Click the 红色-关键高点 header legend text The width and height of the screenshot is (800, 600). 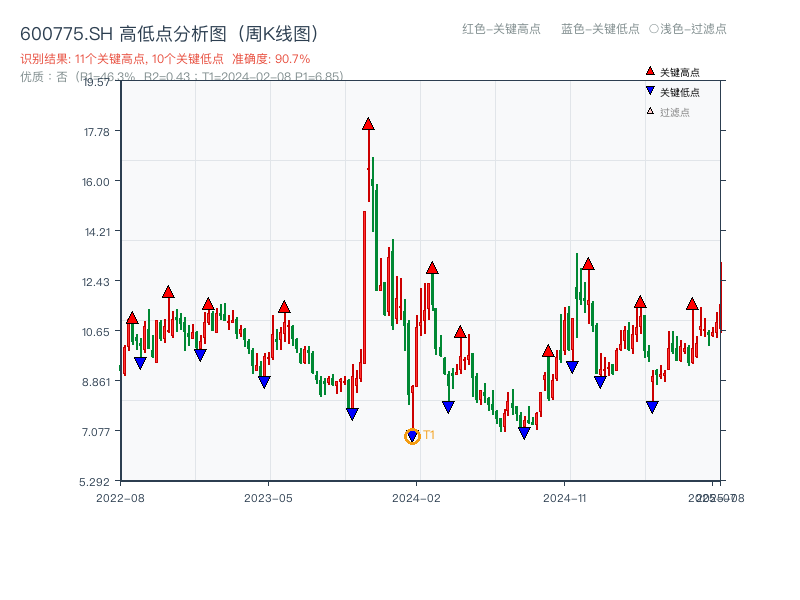[x=501, y=29]
